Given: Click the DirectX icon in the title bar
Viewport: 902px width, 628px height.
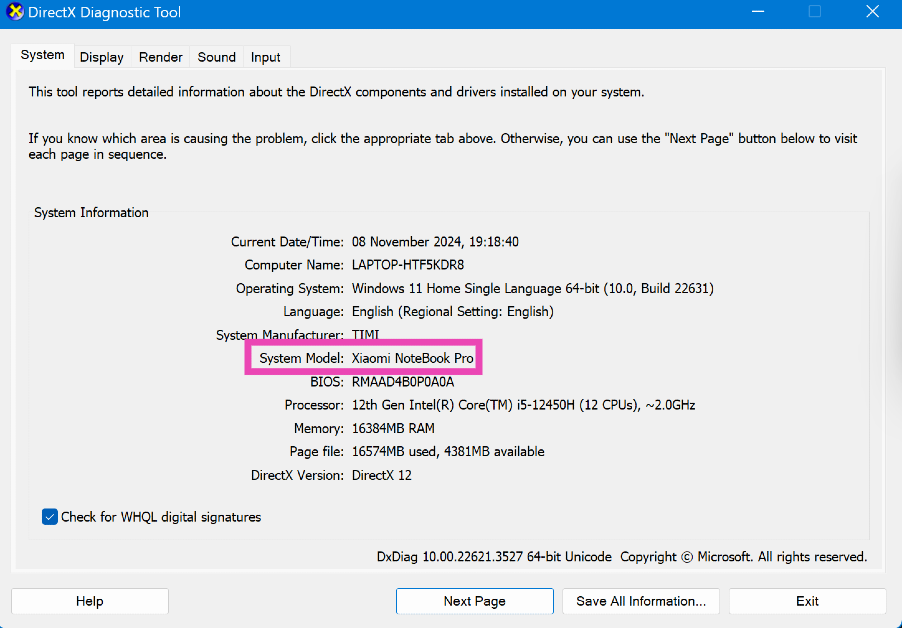Looking at the screenshot, I should (16, 13).
